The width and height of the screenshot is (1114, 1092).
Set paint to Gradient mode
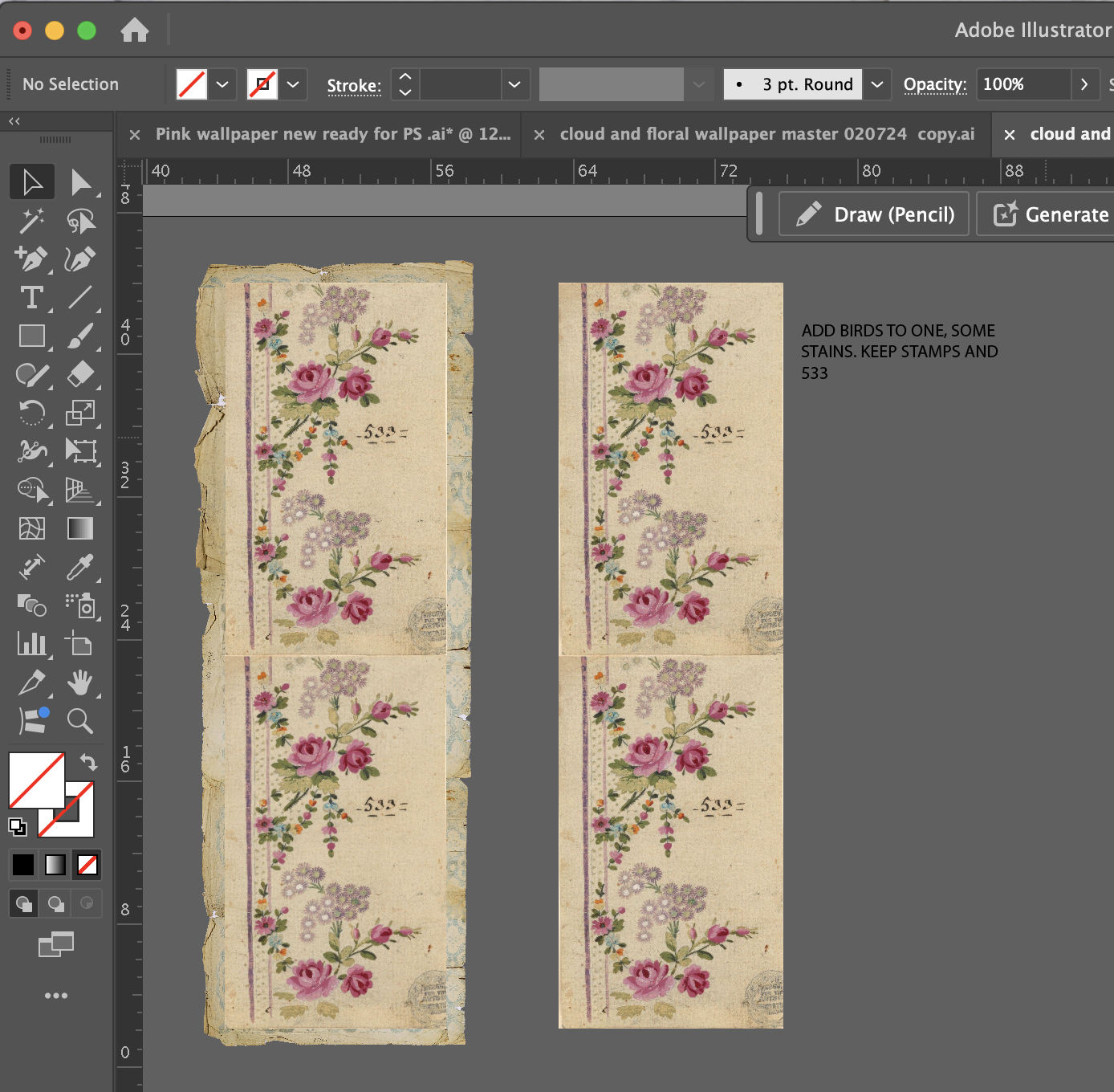point(55,865)
